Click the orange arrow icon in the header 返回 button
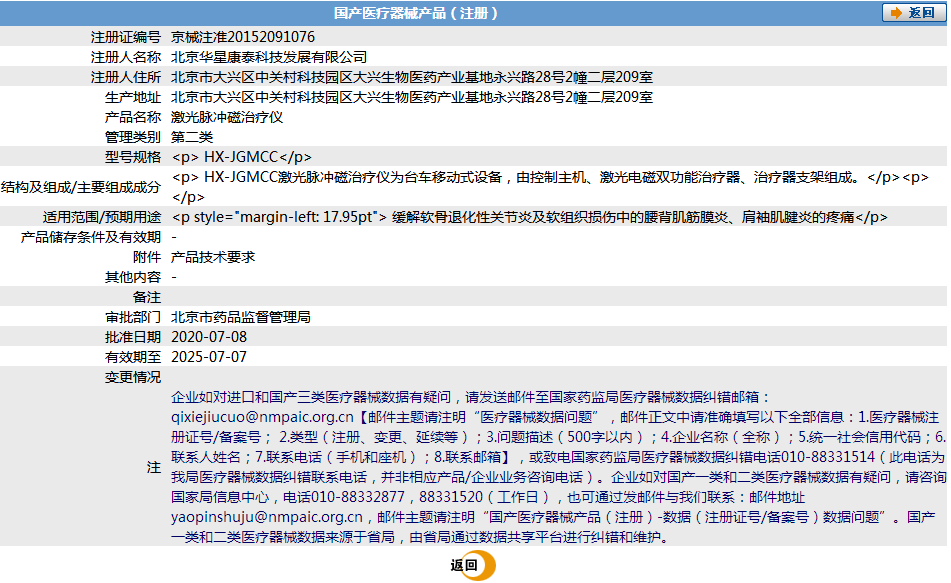 (x=896, y=13)
